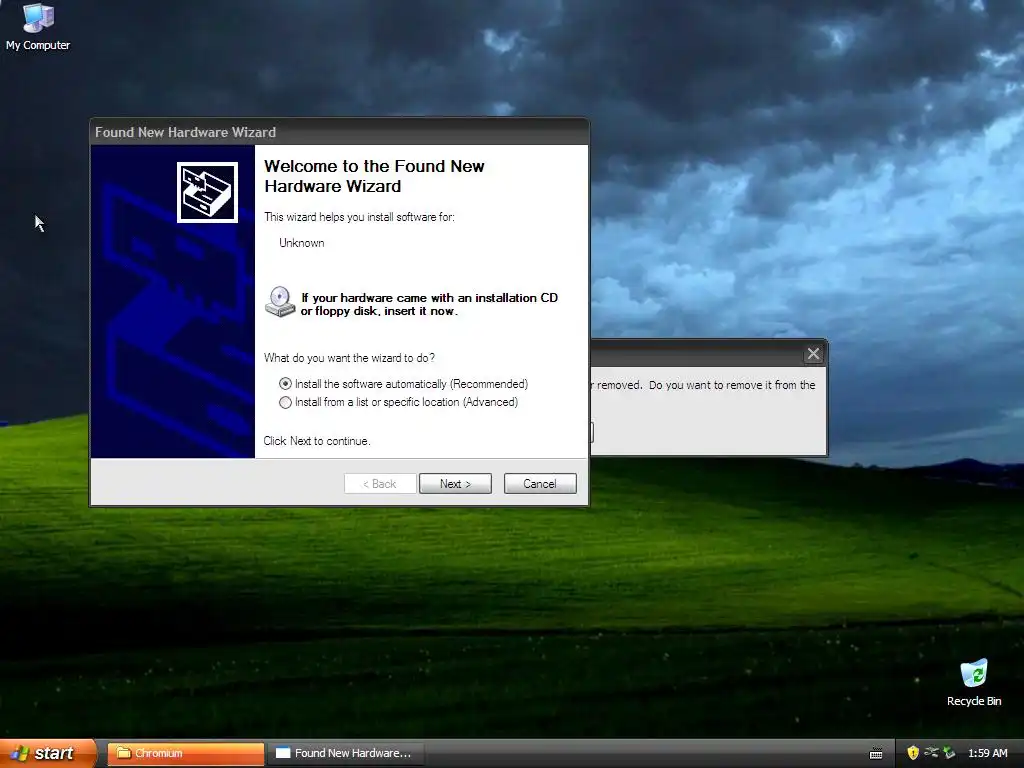Open the My Computer desktop icon
The image size is (1024, 768).
(38, 26)
